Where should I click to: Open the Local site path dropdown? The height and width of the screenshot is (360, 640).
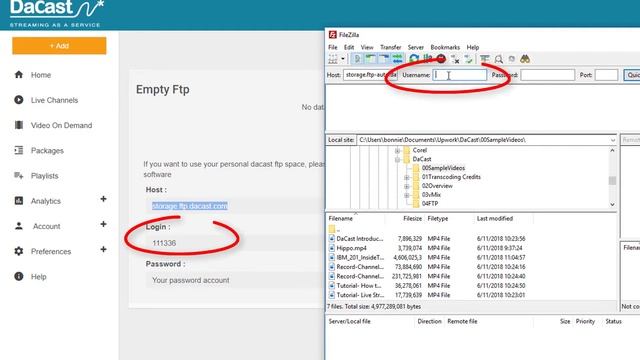pos(613,140)
